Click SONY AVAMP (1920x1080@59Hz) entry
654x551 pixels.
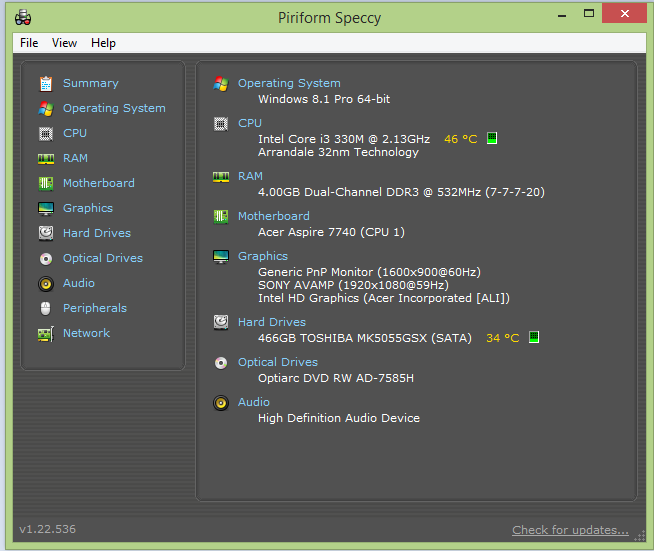[x=353, y=285]
